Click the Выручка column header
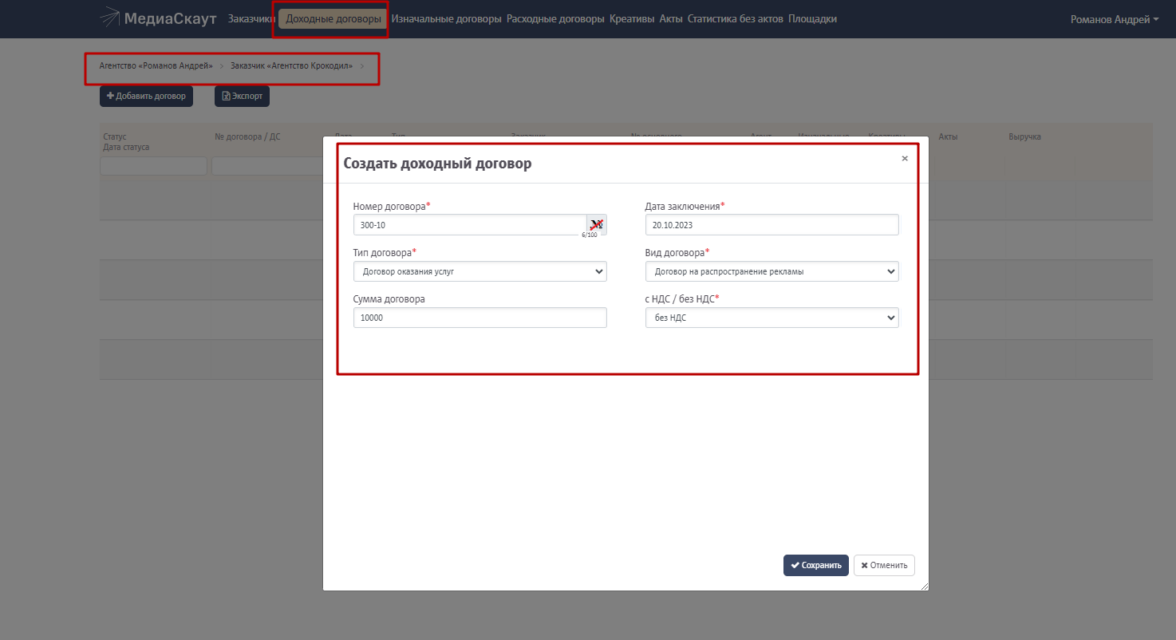Screen dimensions: 1176x640 tap(1024, 137)
